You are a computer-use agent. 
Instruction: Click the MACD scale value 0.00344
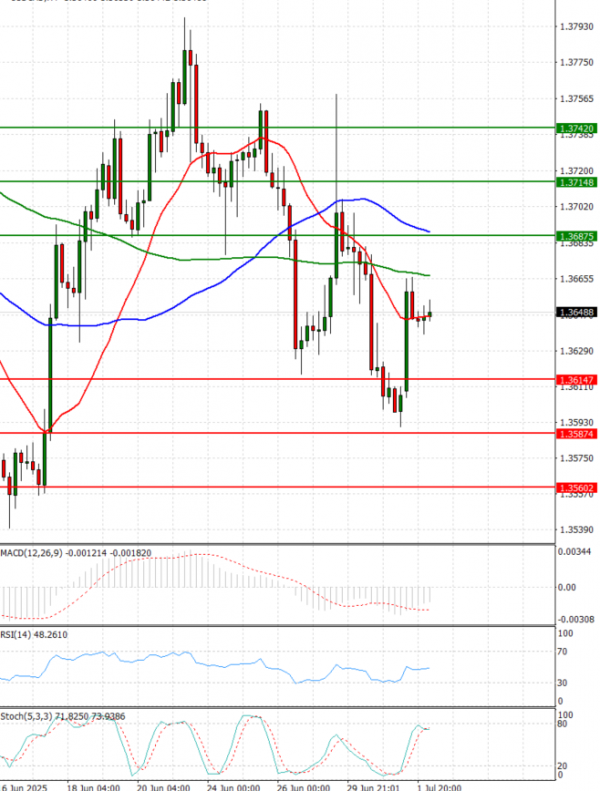pyautogui.click(x=574, y=552)
